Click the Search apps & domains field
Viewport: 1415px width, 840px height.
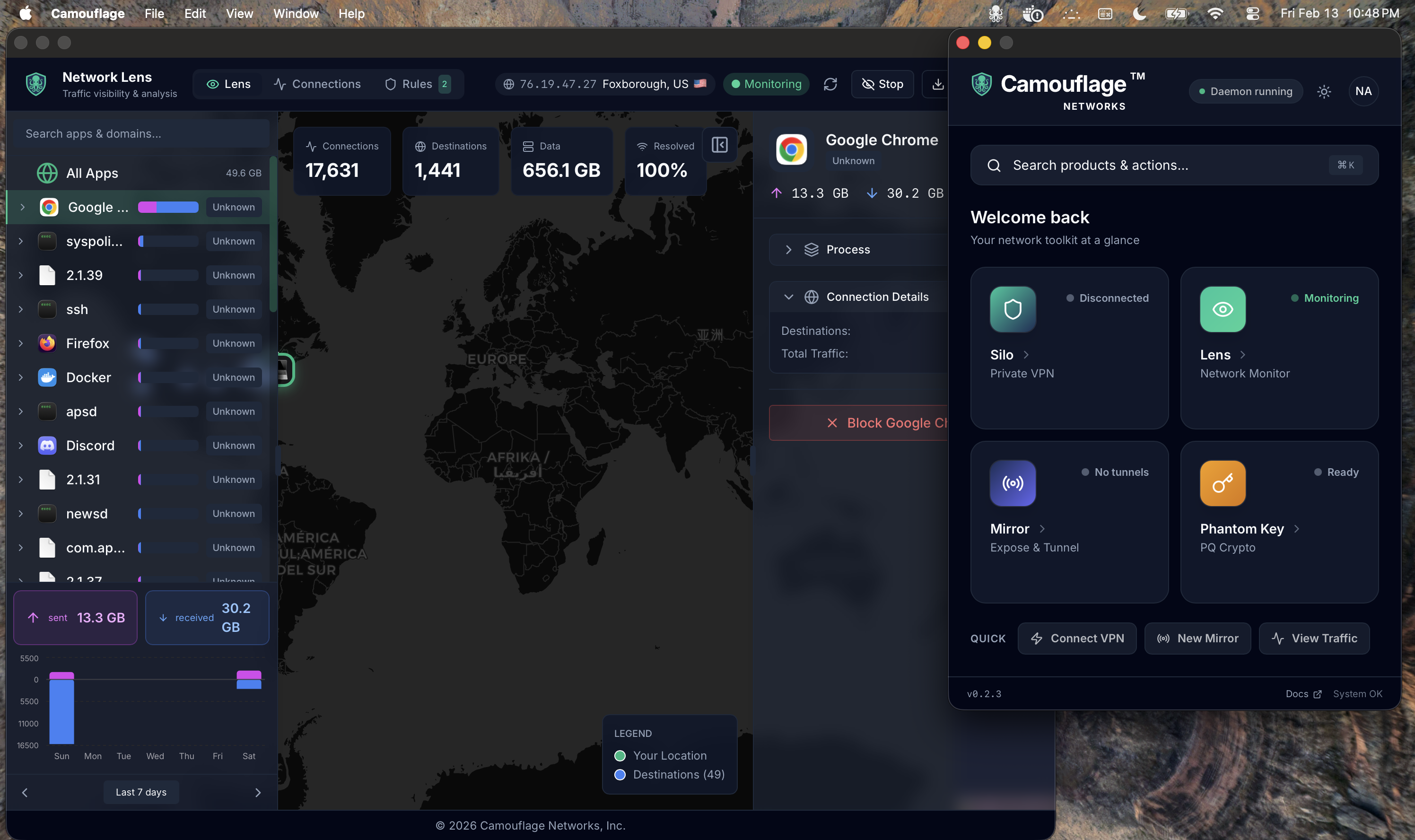(141, 133)
